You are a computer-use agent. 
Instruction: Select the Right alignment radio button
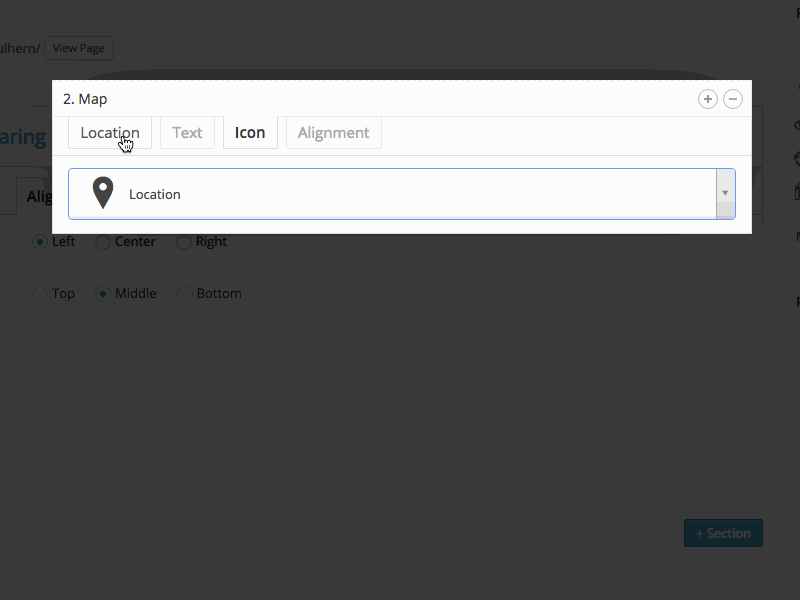(x=184, y=242)
